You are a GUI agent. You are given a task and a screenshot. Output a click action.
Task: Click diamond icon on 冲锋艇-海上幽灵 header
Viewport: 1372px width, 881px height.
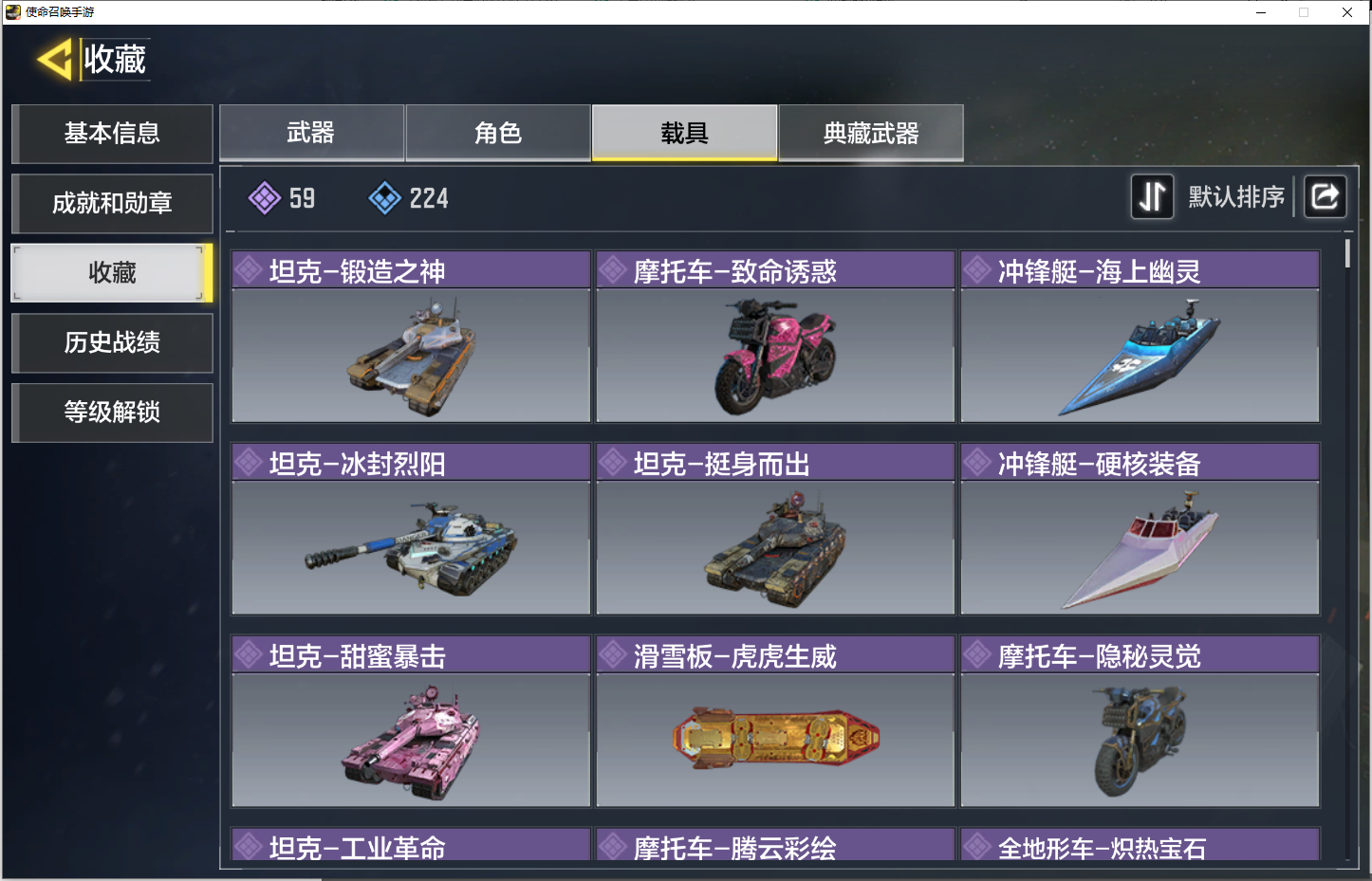[978, 270]
